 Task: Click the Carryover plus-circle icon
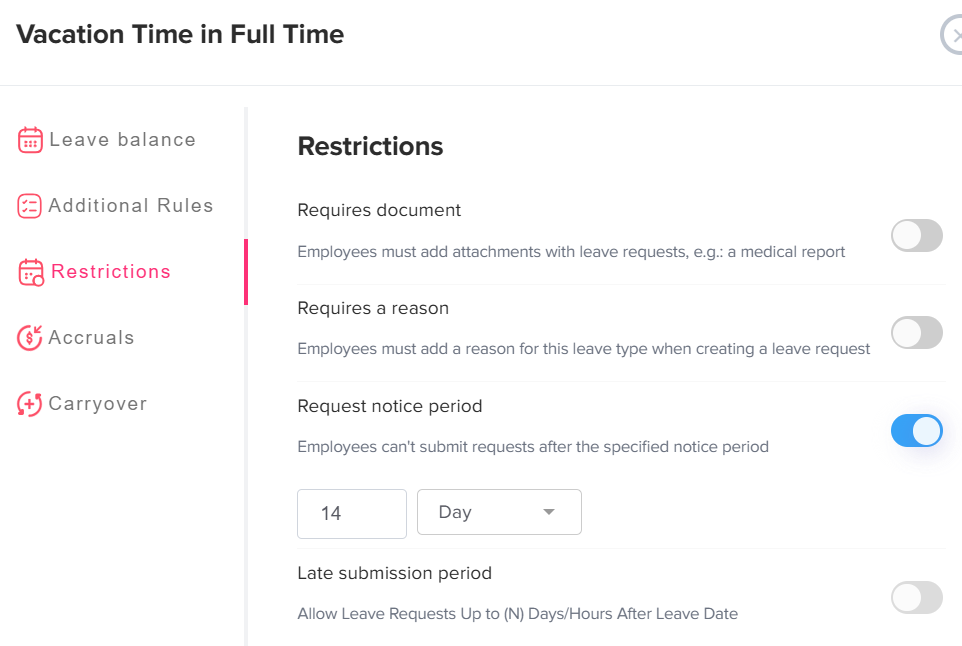[30, 404]
